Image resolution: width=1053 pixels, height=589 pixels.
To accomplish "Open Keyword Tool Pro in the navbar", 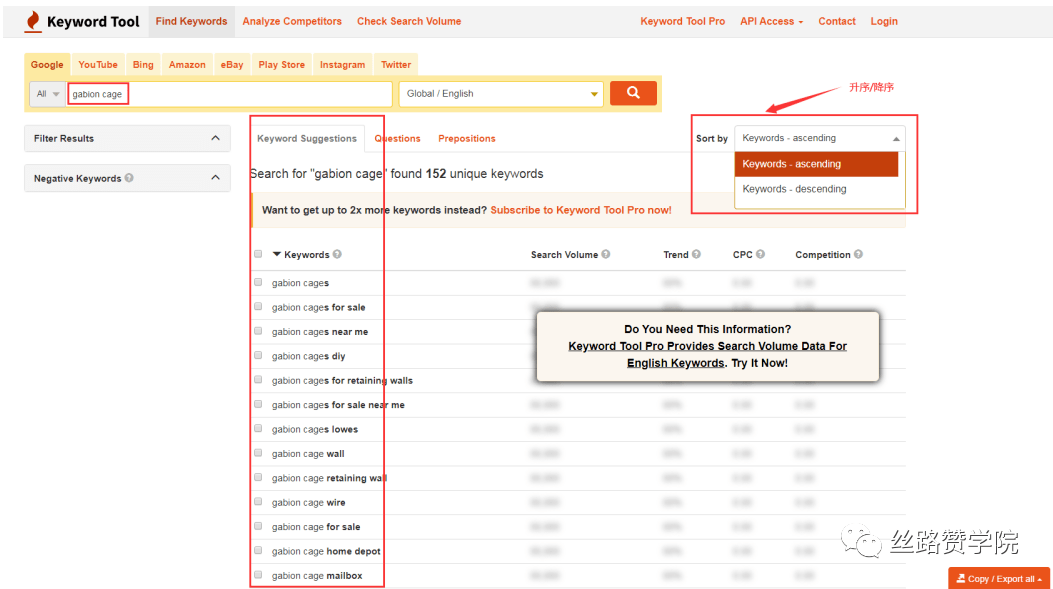I will pyautogui.click(x=682, y=21).
